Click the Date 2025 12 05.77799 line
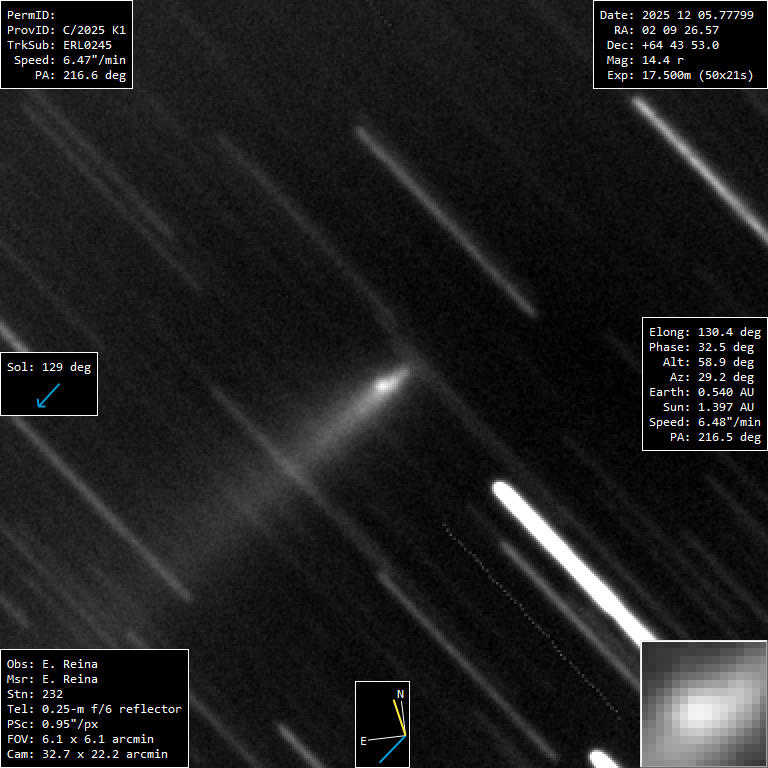This screenshot has width=768, height=768. (x=676, y=15)
